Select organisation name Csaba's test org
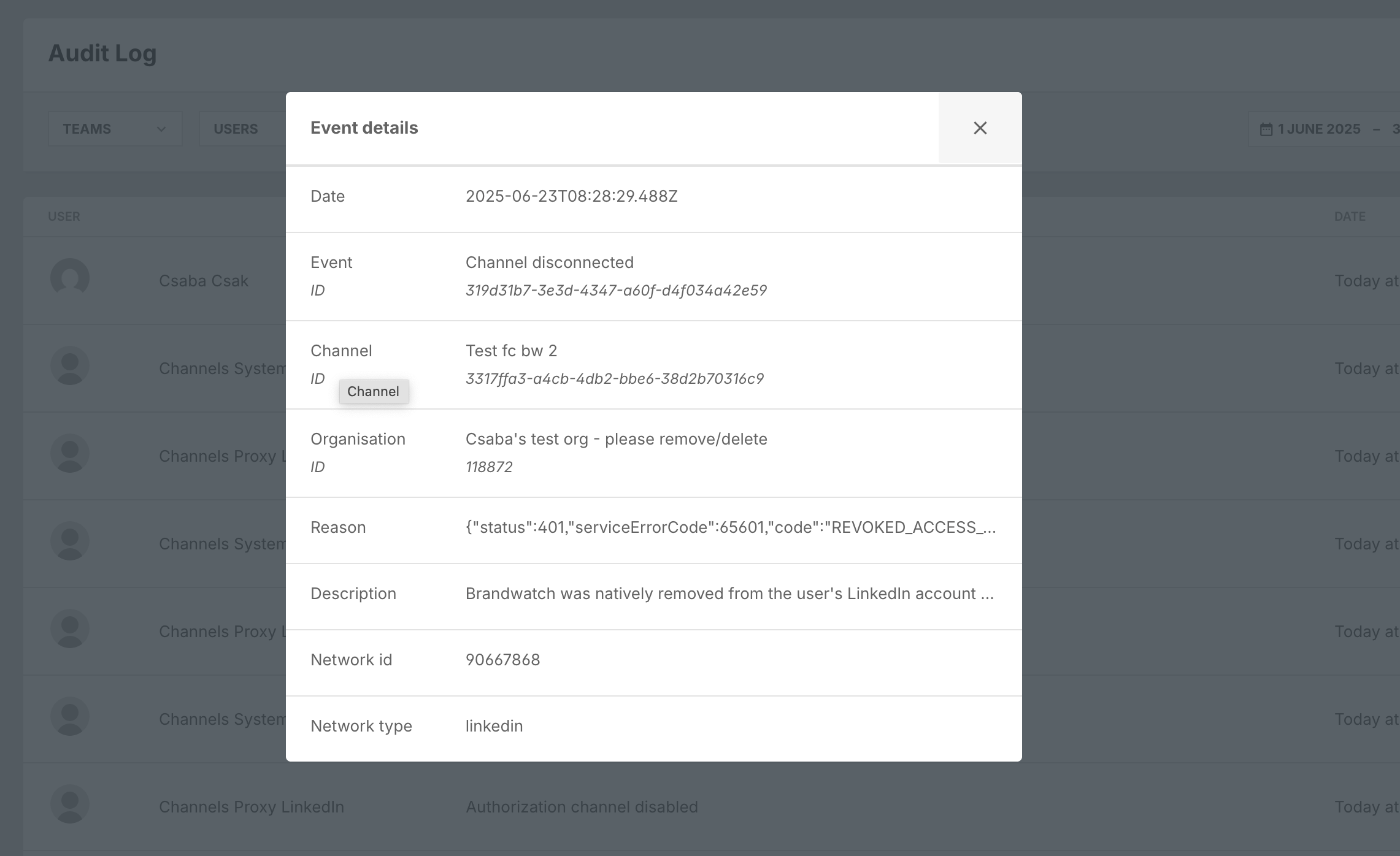This screenshot has width=1400, height=856. [x=617, y=439]
